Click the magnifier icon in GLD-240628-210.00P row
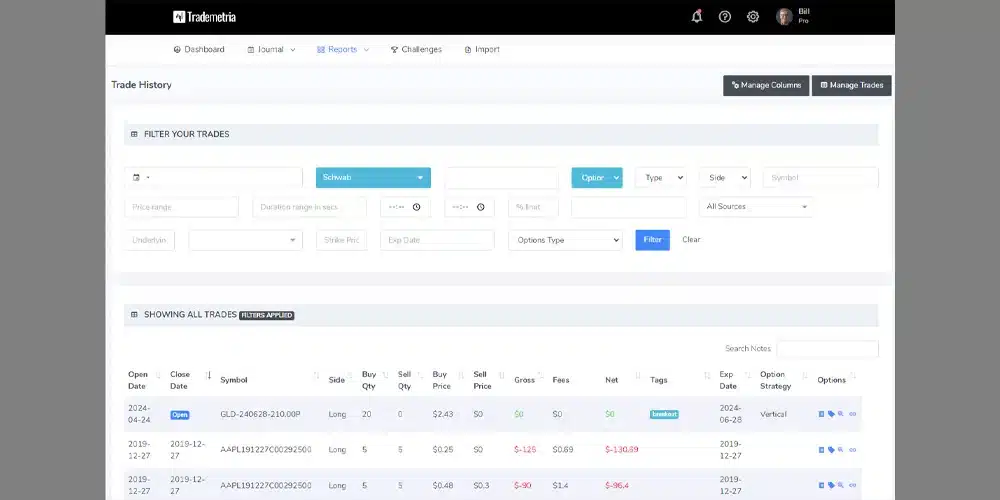Image resolution: width=1000 pixels, height=500 pixels. [841, 414]
